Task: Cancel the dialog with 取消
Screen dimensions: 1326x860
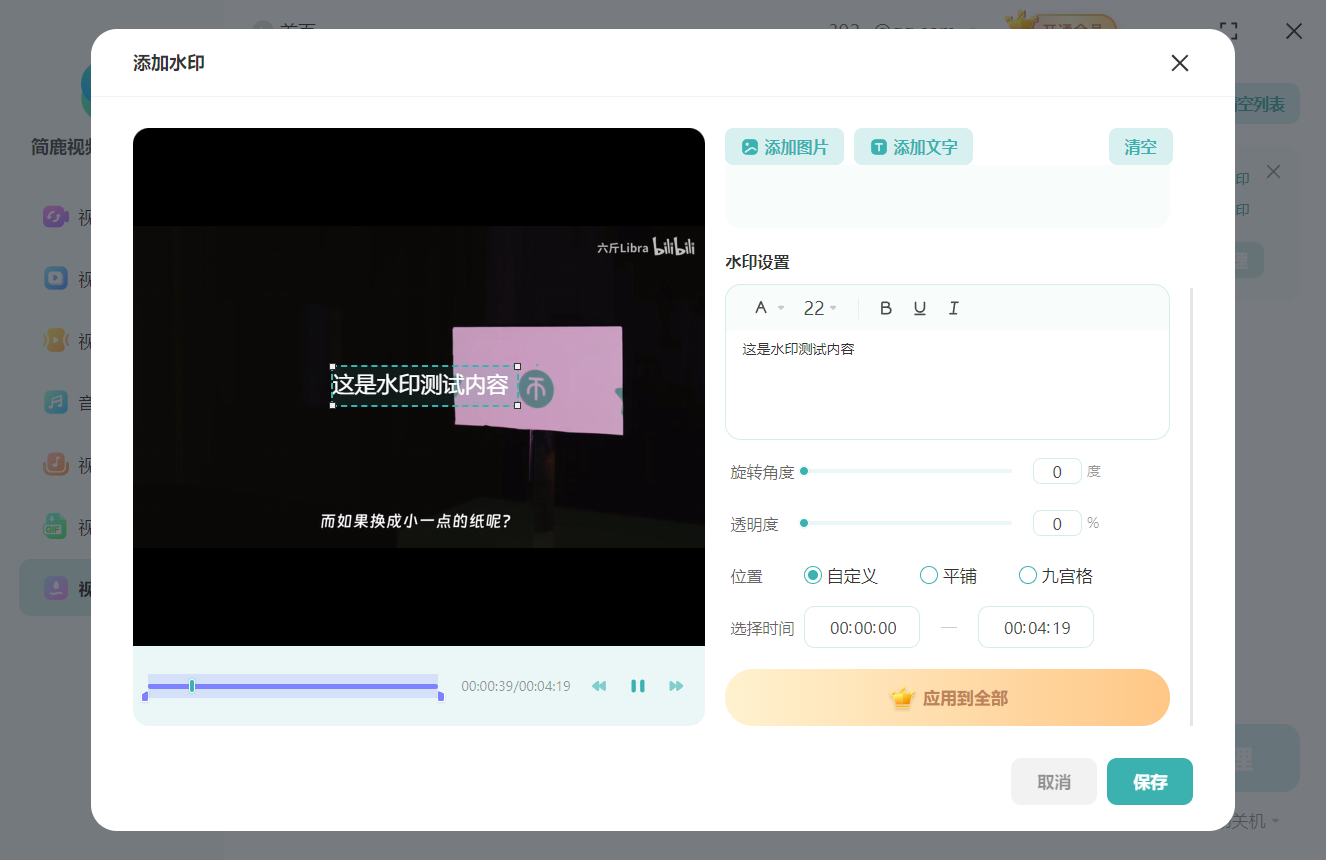Action: point(1053,781)
